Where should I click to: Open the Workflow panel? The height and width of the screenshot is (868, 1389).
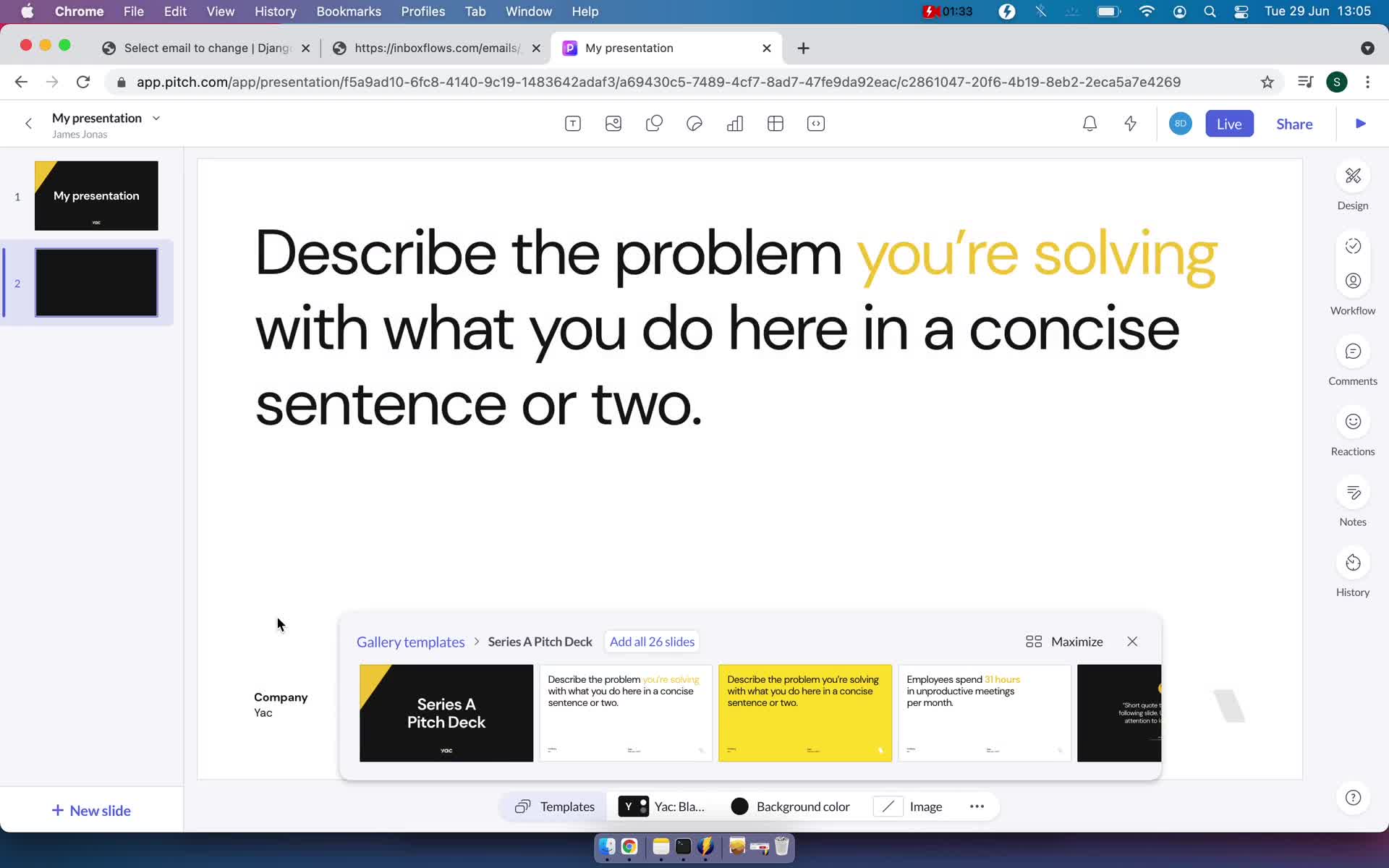tap(1353, 294)
